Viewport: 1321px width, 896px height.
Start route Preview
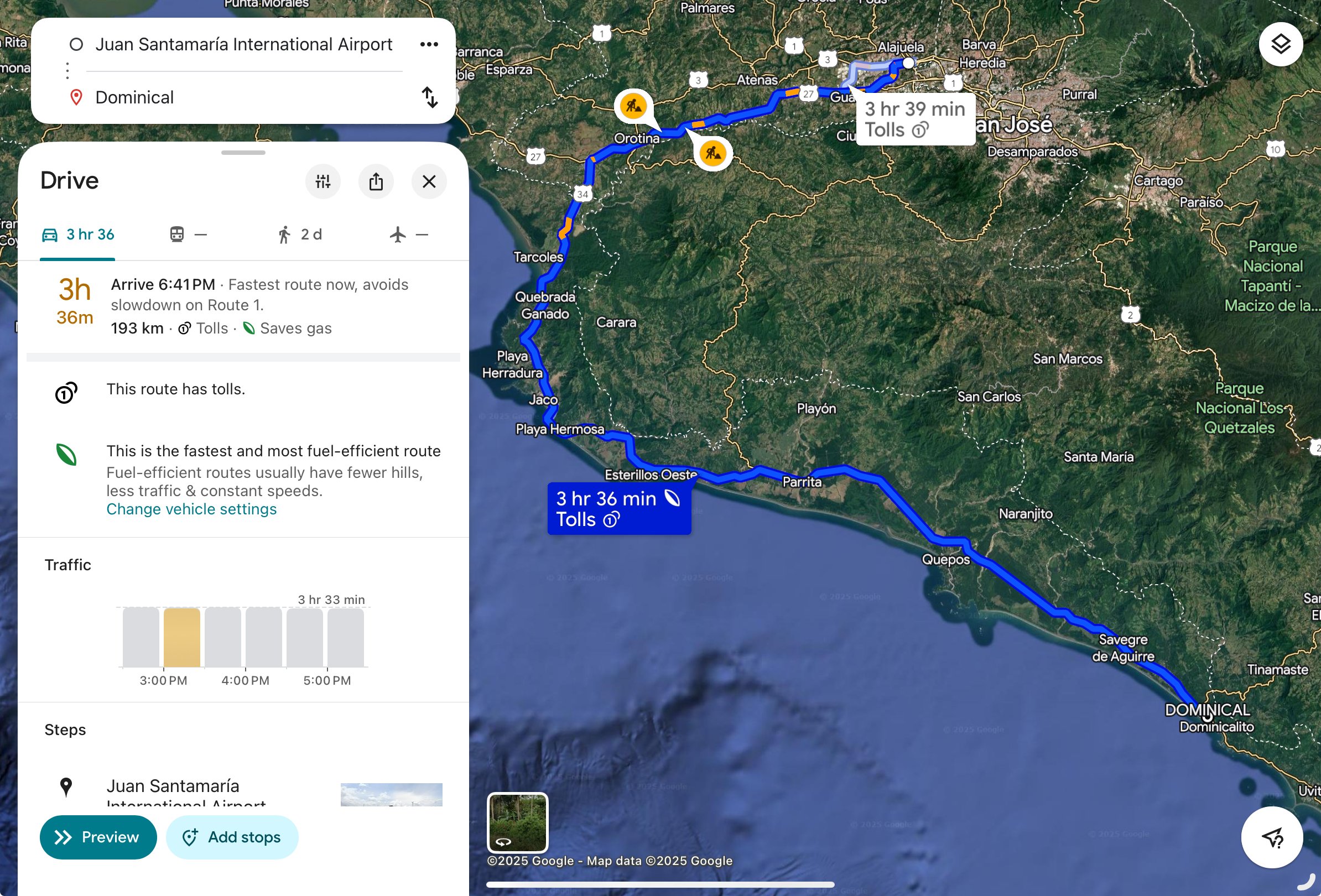98,837
